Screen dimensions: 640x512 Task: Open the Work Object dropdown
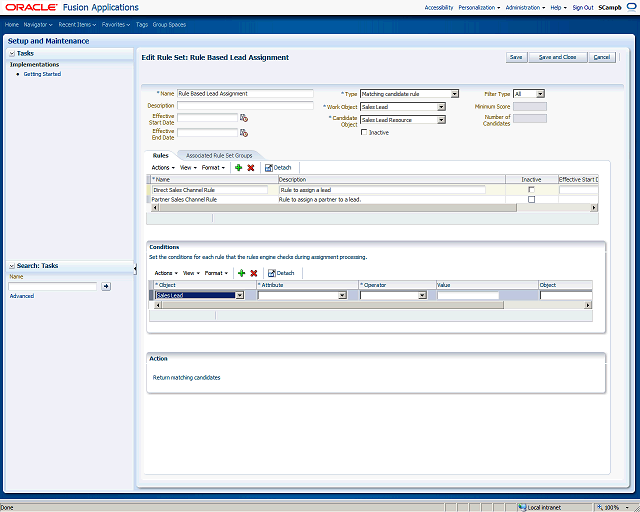[x=441, y=107]
